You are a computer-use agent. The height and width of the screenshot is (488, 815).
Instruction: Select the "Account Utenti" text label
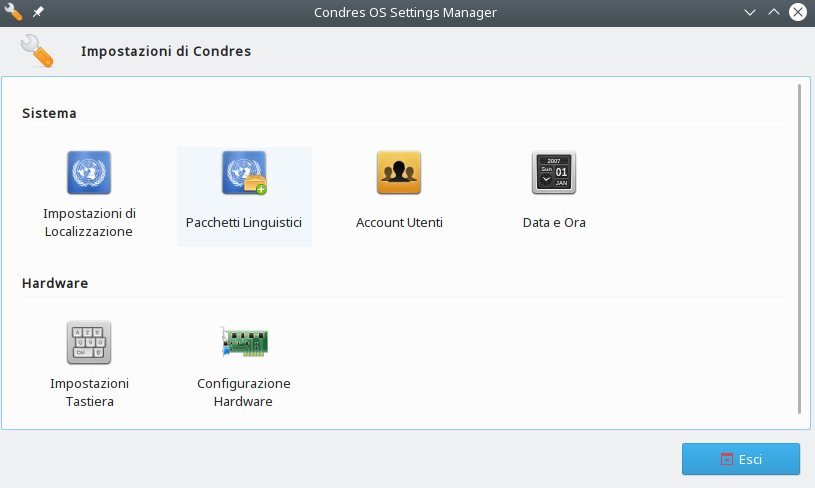click(x=399, y=222)
